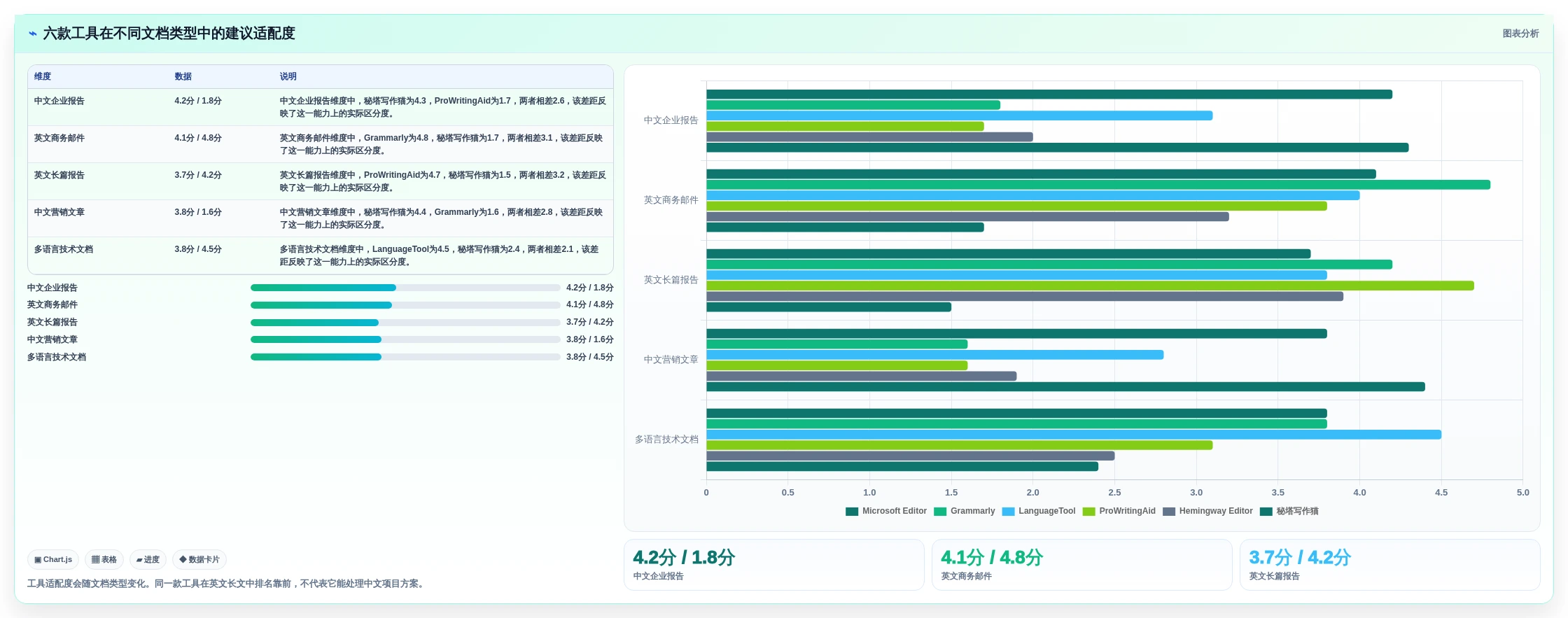The image size is (1568, 618).
Task: Click the 维度 table column header
Action: 43,77
